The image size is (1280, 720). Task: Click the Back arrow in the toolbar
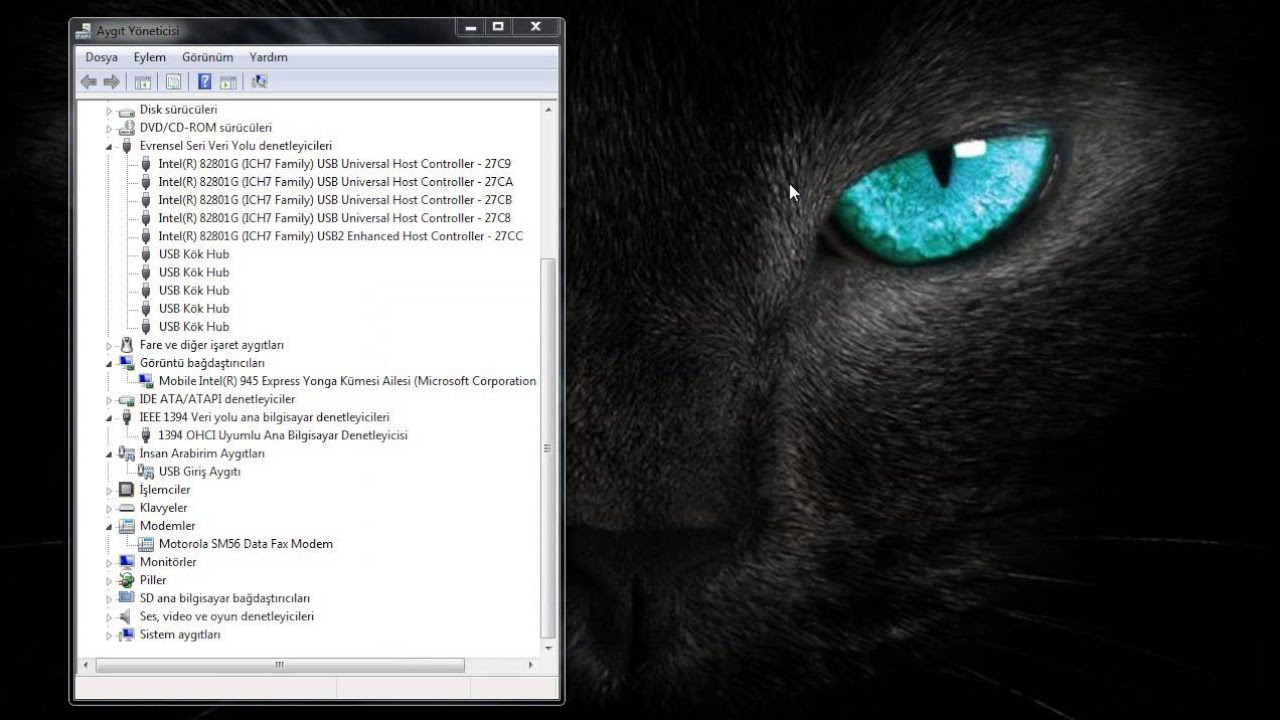point(89,82)
